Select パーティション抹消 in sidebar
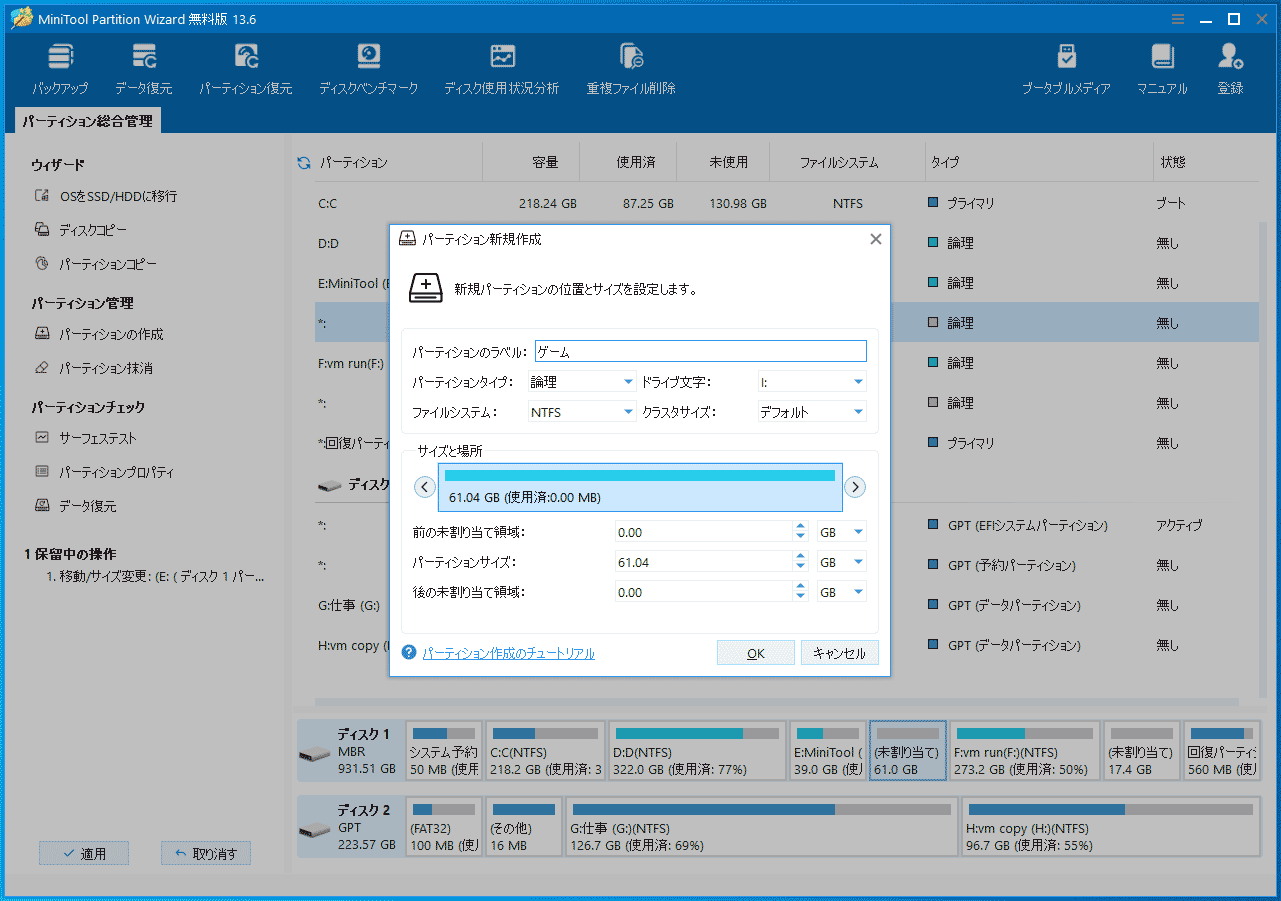The width and height of the screenshot is (1281, 901). pos(93,368)
